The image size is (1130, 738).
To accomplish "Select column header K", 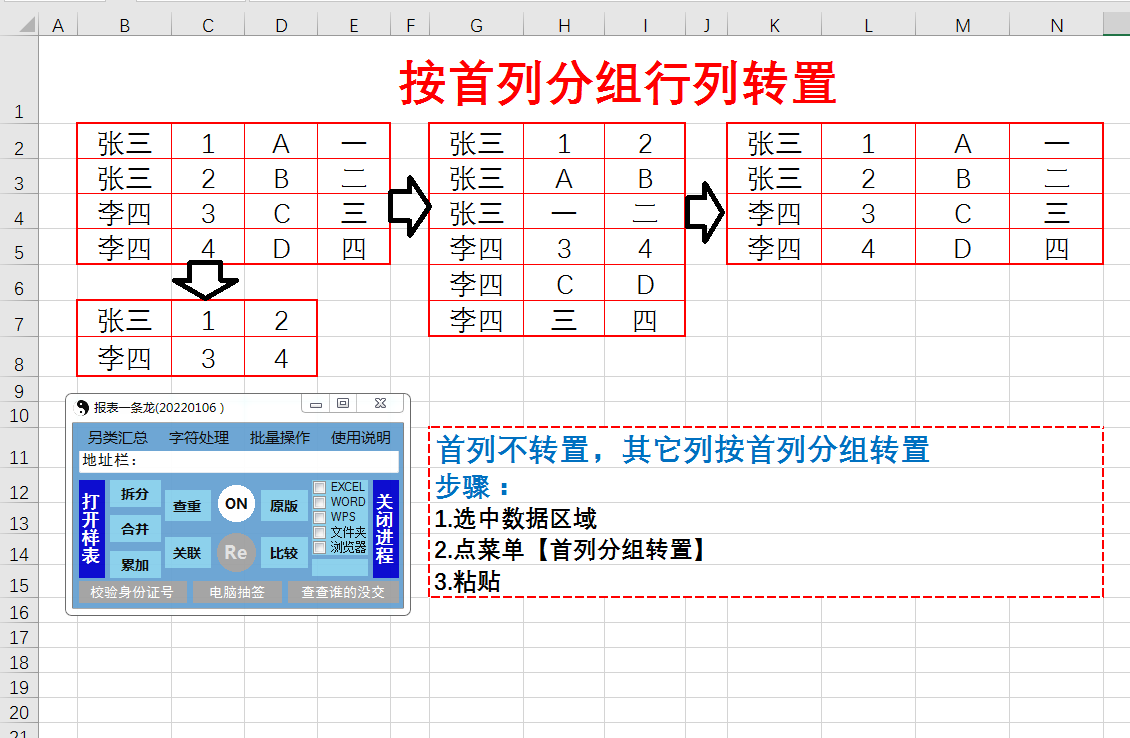I will tap(775, 26).
